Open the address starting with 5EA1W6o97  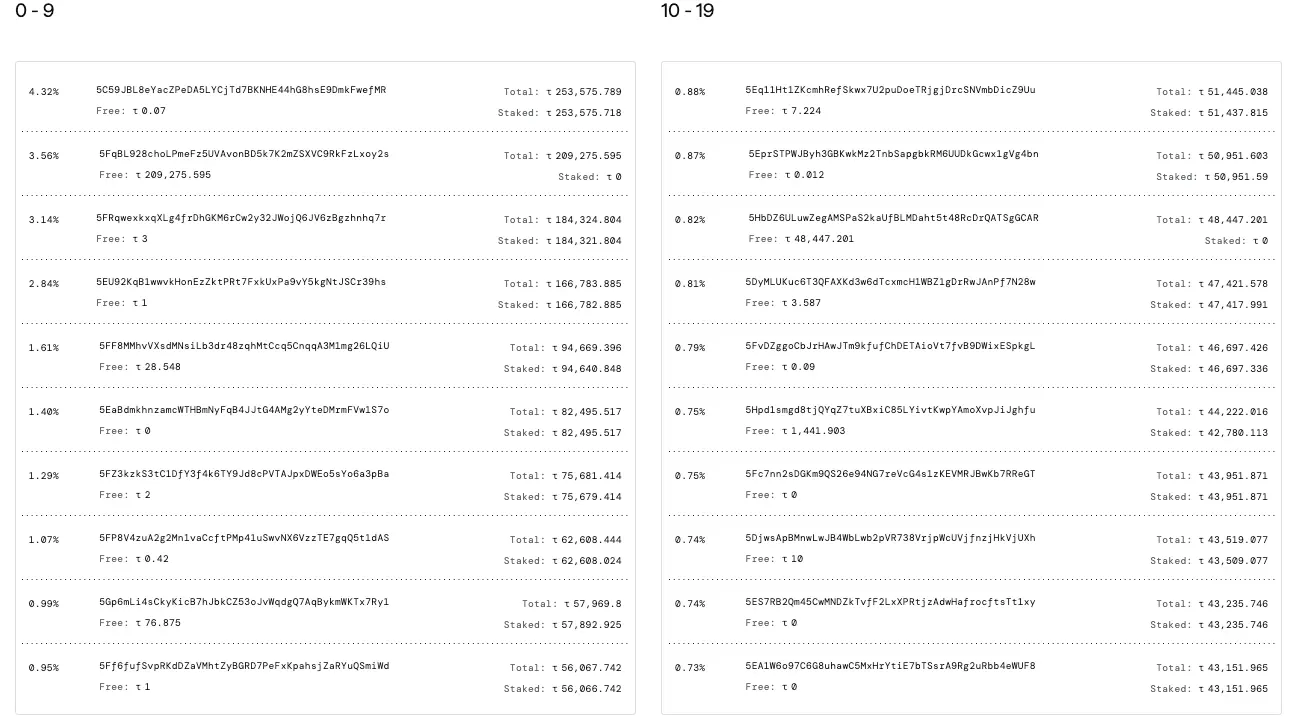click(x=890, y=667)
